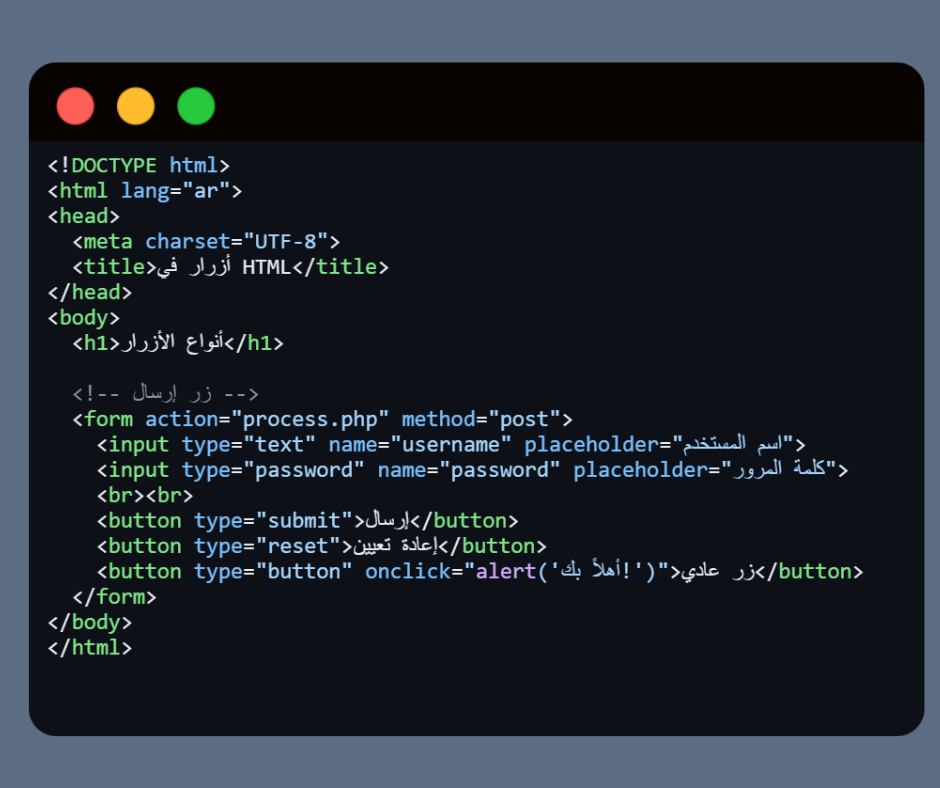Click the yellow minimize dot
The image size is (940, 788).
[136, 106]
